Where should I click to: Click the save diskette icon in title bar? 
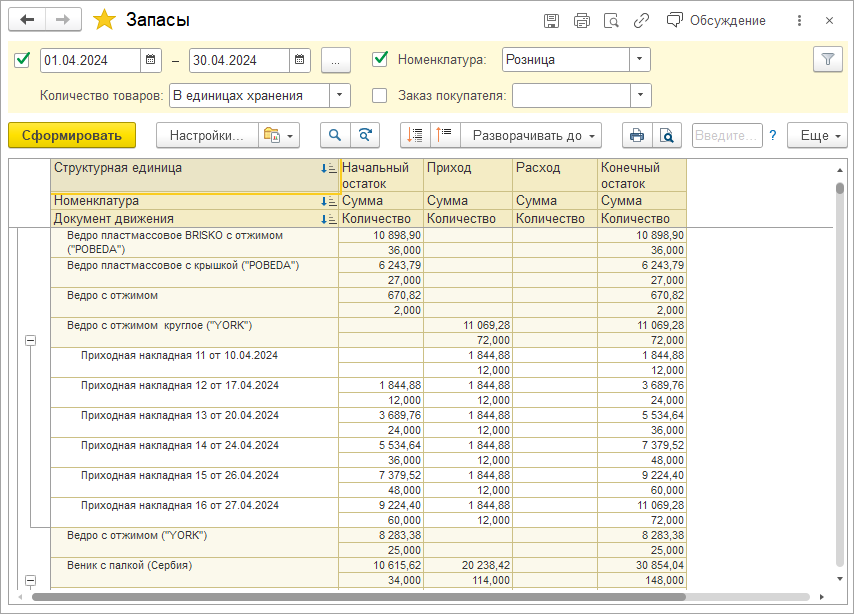(x=551, y=21)
